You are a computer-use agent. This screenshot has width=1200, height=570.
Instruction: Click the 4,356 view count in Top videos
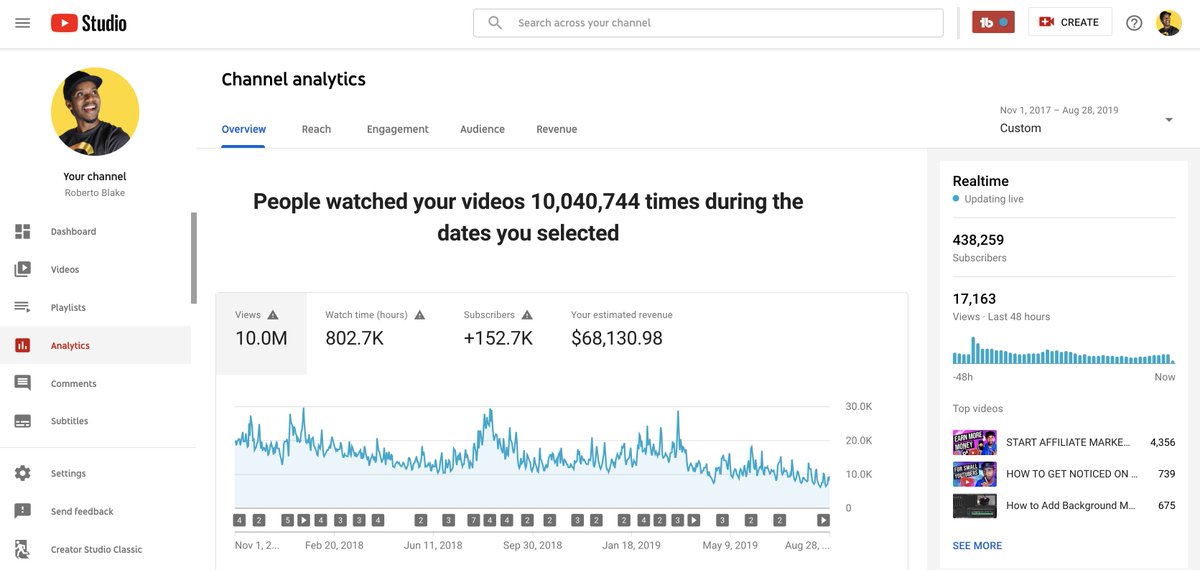pyautogui.click(x=1162, y=442)
